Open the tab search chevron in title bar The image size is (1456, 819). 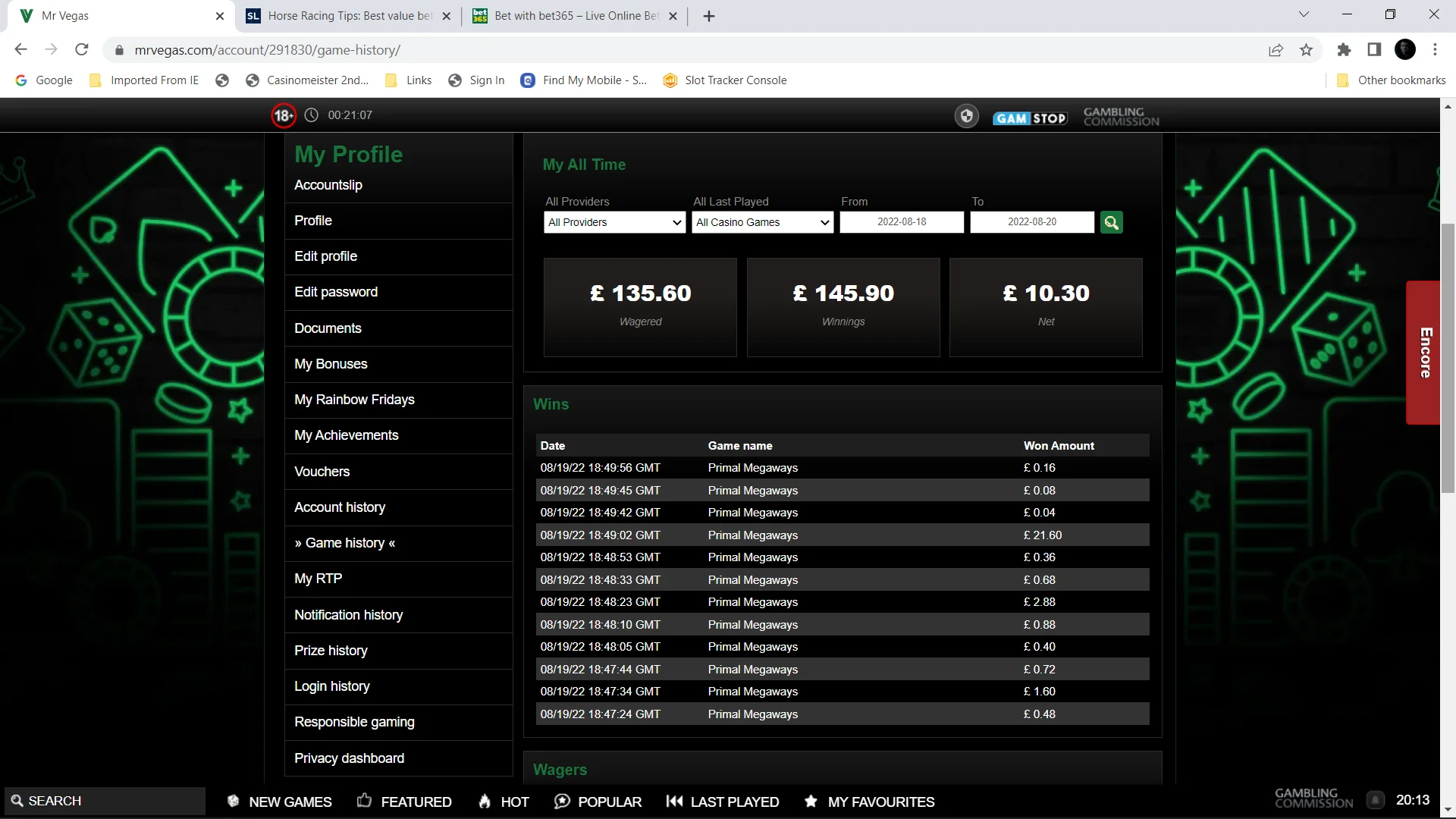point(1304,14)
